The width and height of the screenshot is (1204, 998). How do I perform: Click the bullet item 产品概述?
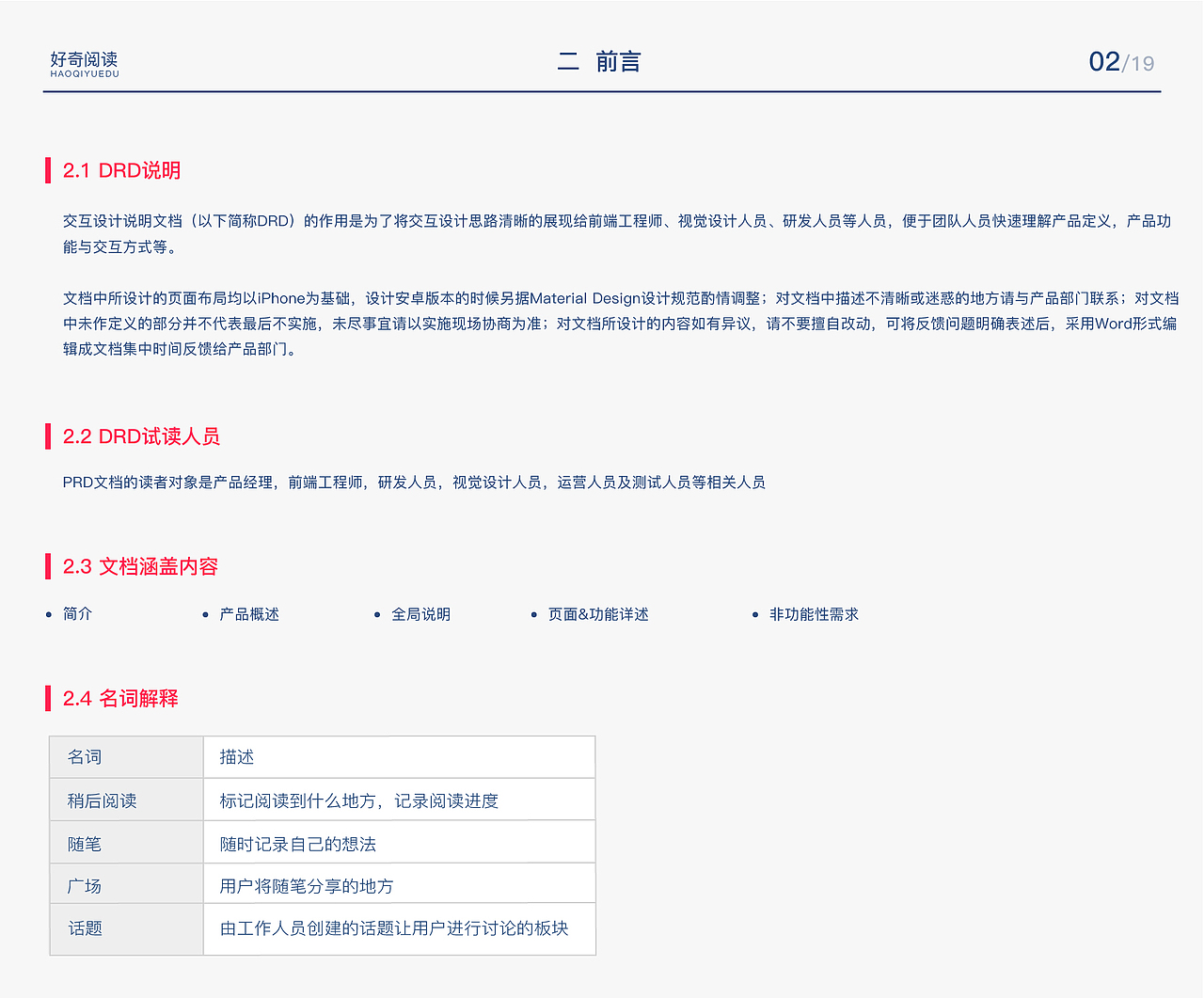click(x=249, y=614)
